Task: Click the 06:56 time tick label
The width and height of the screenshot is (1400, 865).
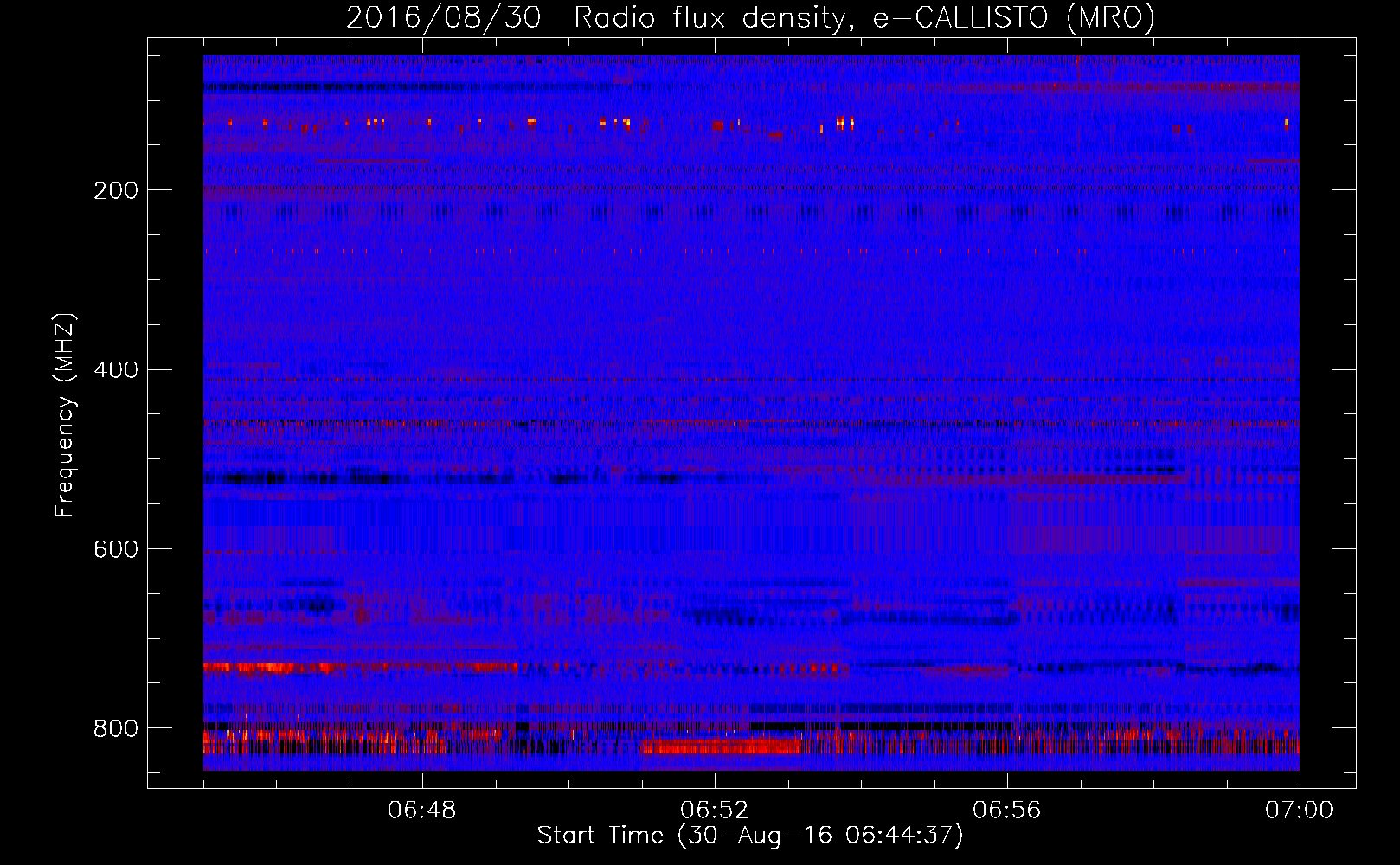Action: click(x=1007, y=811)
